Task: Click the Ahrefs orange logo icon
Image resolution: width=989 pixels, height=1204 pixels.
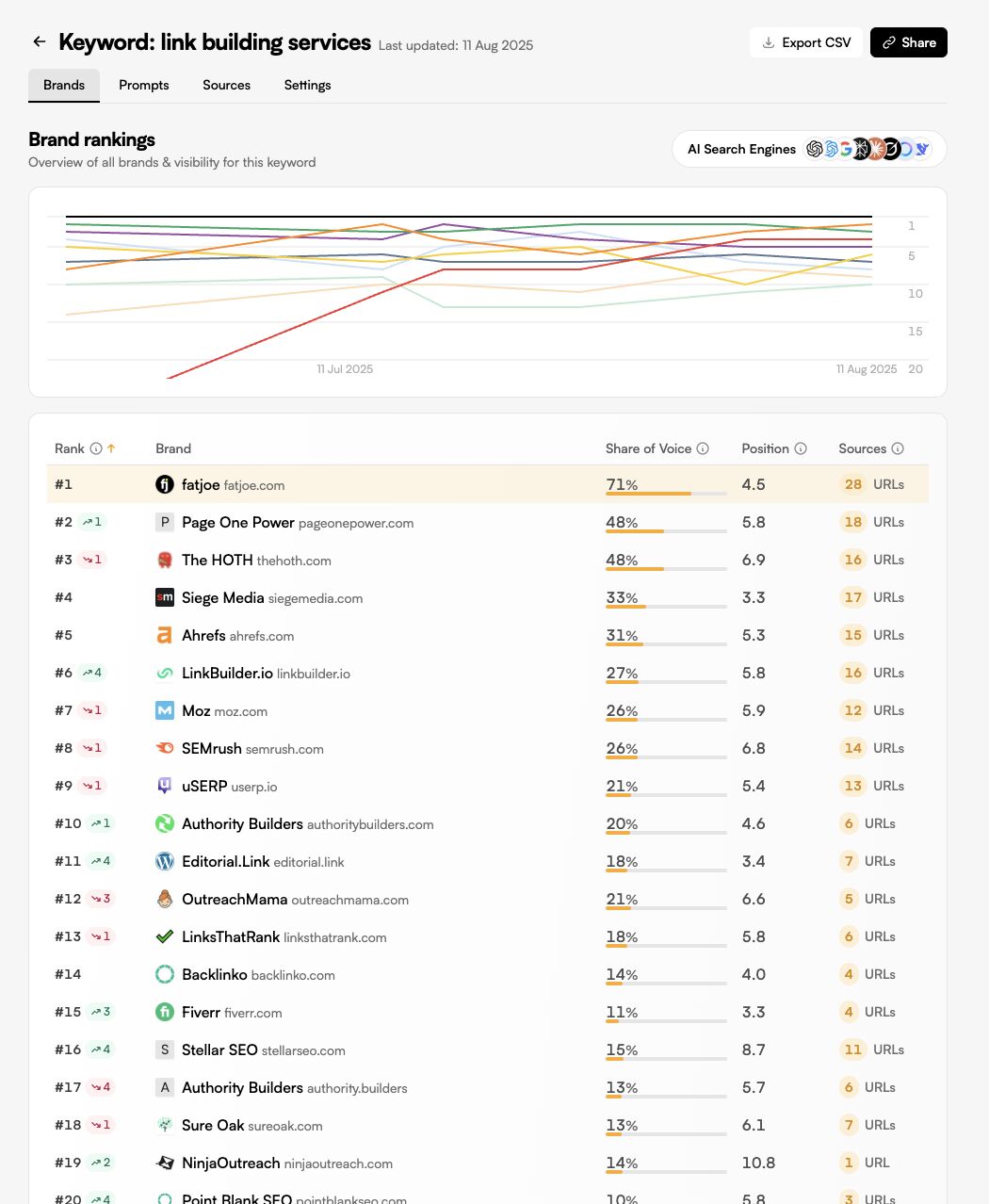Action: [x=165, y=635]
